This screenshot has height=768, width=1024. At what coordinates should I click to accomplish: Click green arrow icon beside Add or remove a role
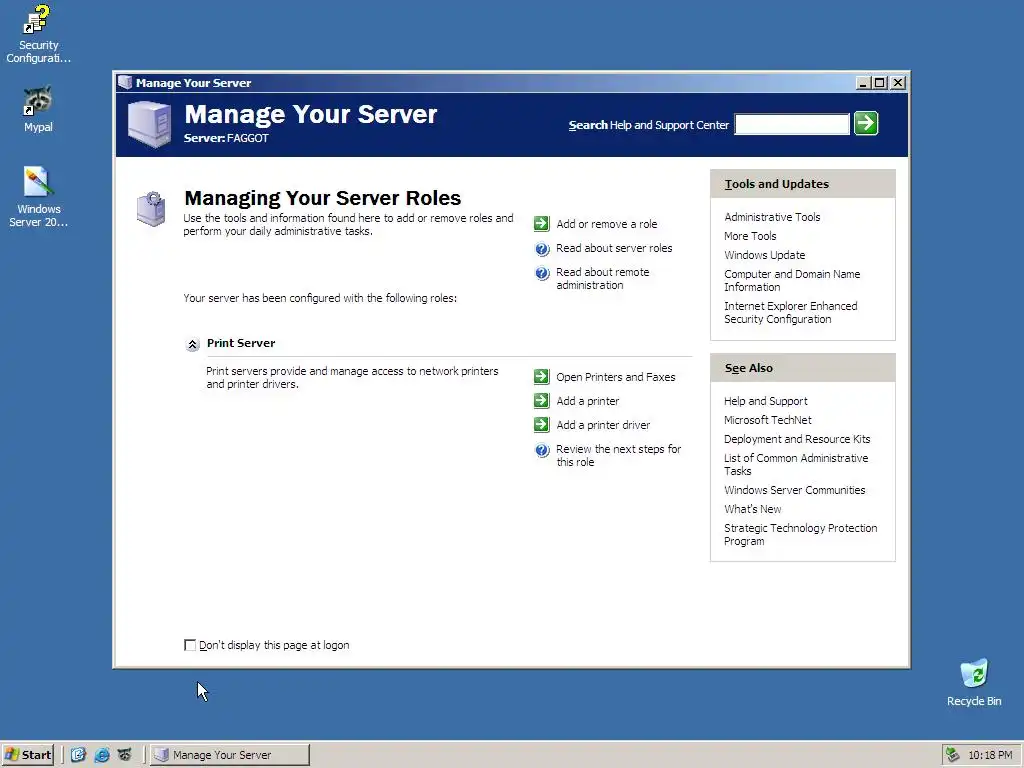coord(541,223)
